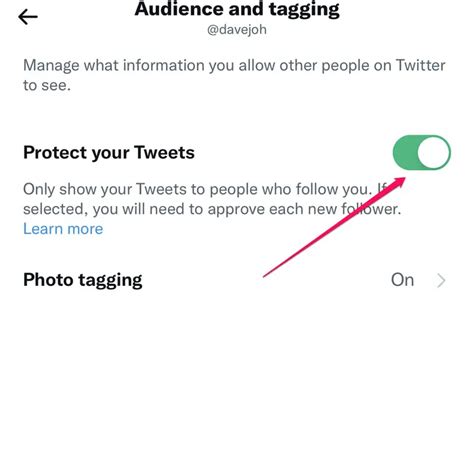Open the Learn more link
This screenshot has height=463, width=474.
(x=63, y=229)
